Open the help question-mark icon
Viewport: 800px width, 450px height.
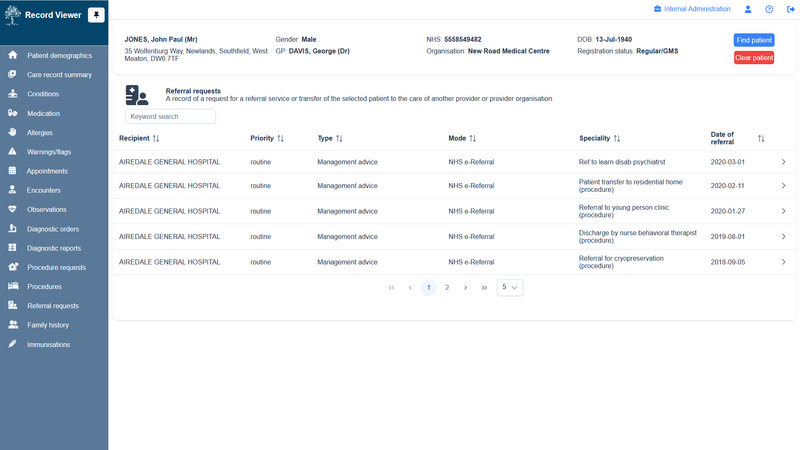pos(769,9)
